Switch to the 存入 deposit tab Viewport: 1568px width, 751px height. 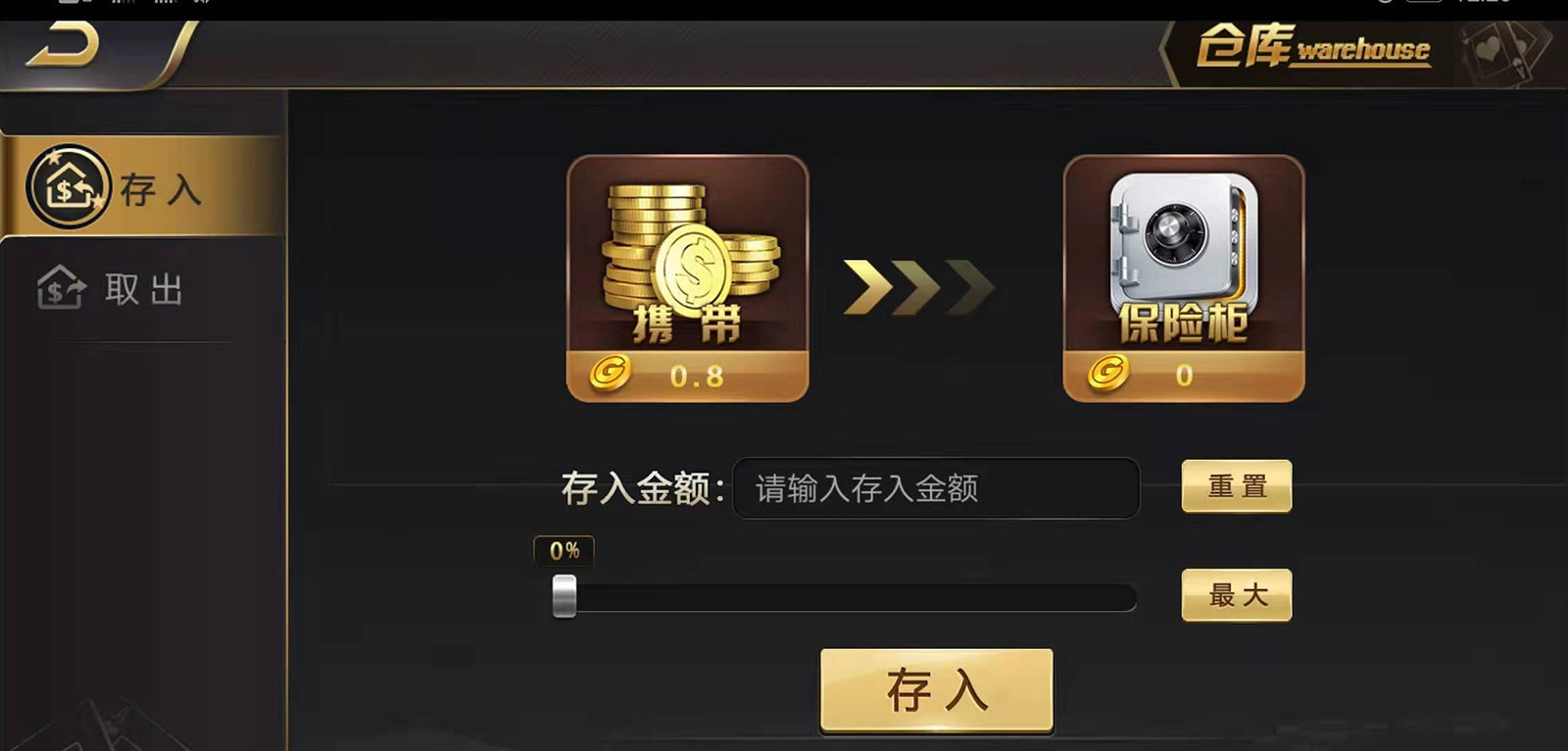pos(143,186)
